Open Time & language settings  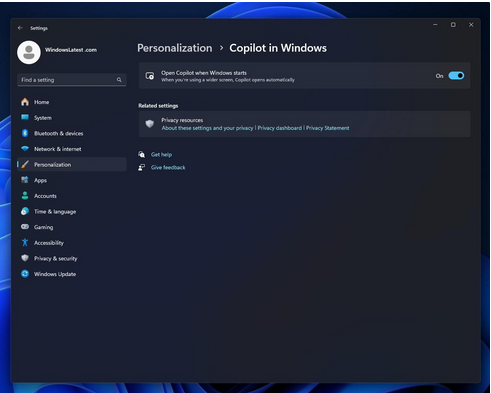click(72, 211)
